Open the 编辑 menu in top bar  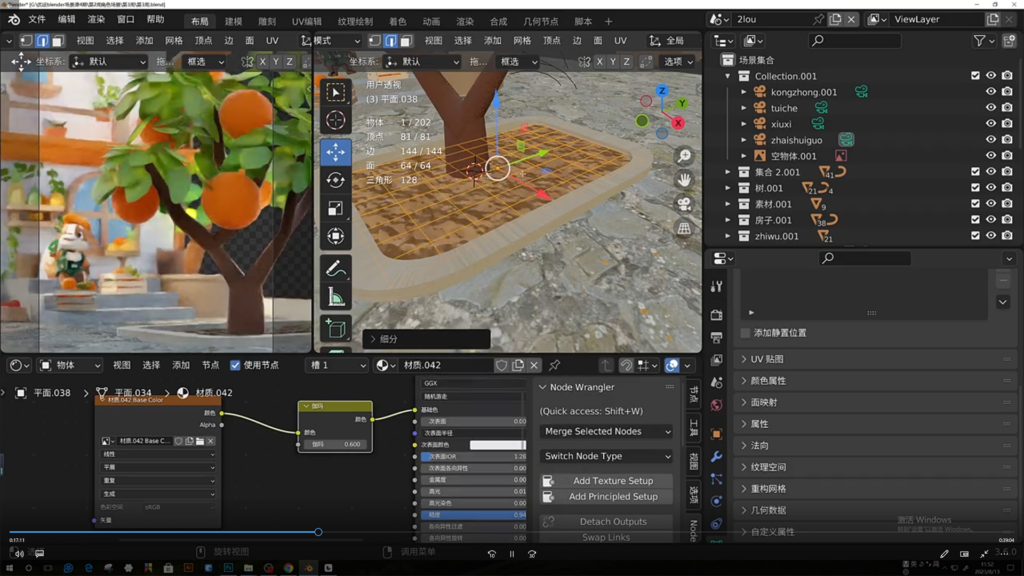(x=67, y=19)
